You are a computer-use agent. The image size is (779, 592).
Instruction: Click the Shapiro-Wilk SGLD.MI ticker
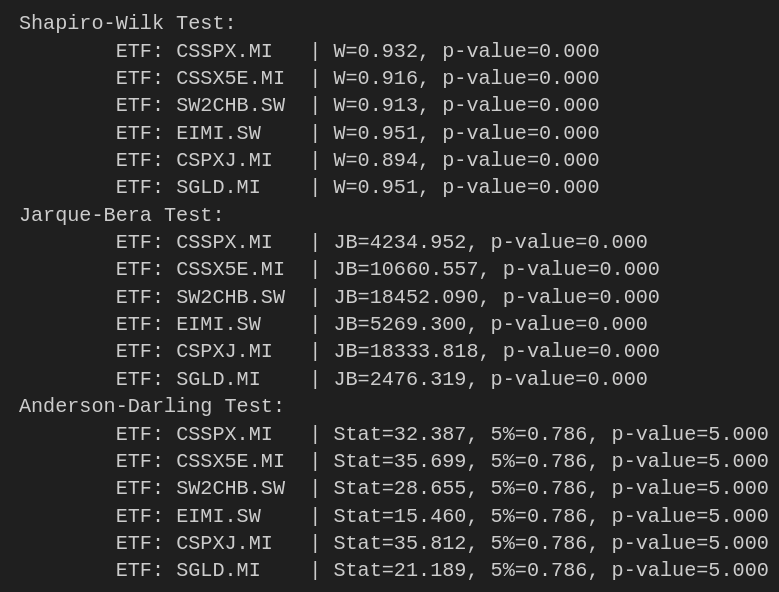pyautogui.click(x=218, y=187)
